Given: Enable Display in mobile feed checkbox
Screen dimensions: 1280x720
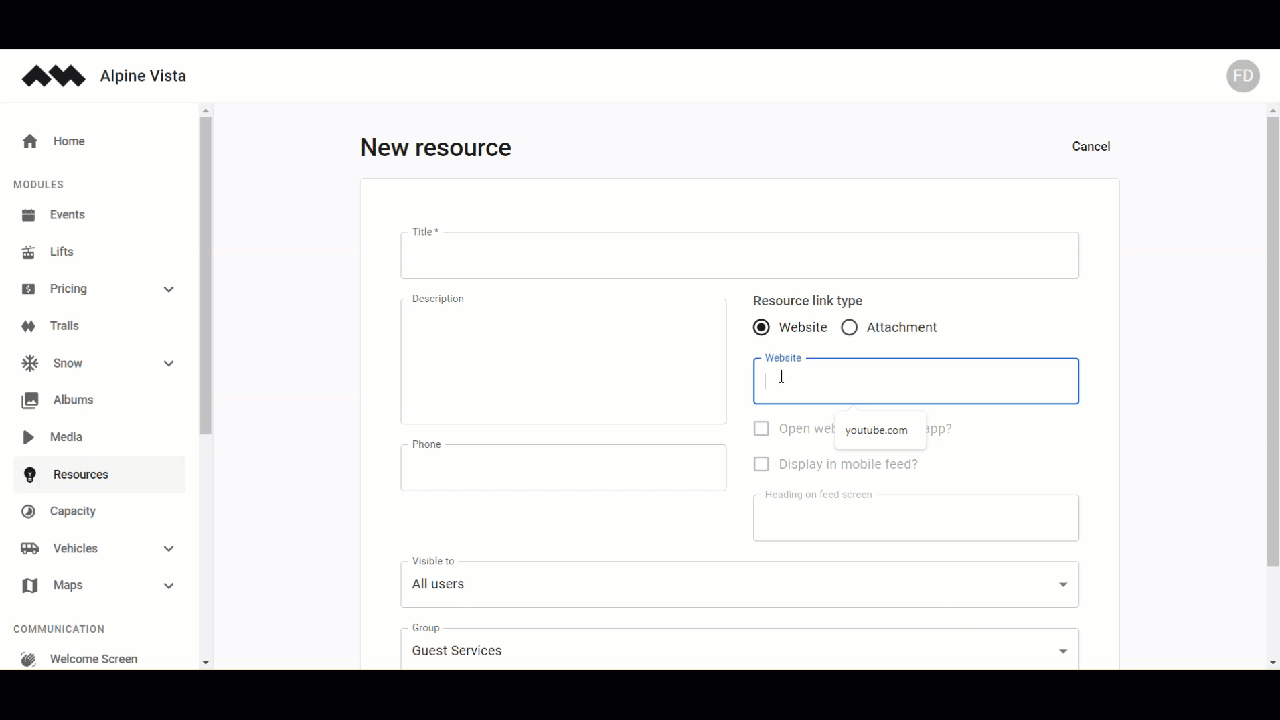Looking at the screenshot, I should [x=761, y=464].
